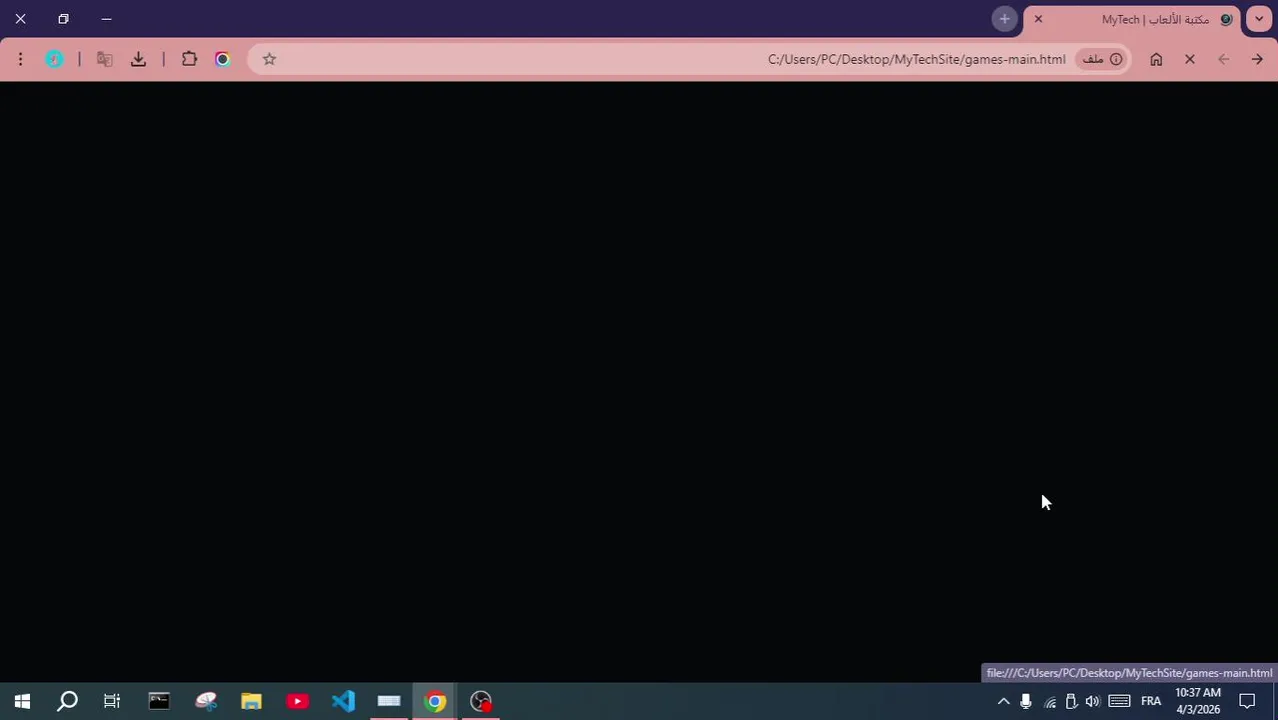
Task: Minimize the Chrome window
Action: [106, 19]
